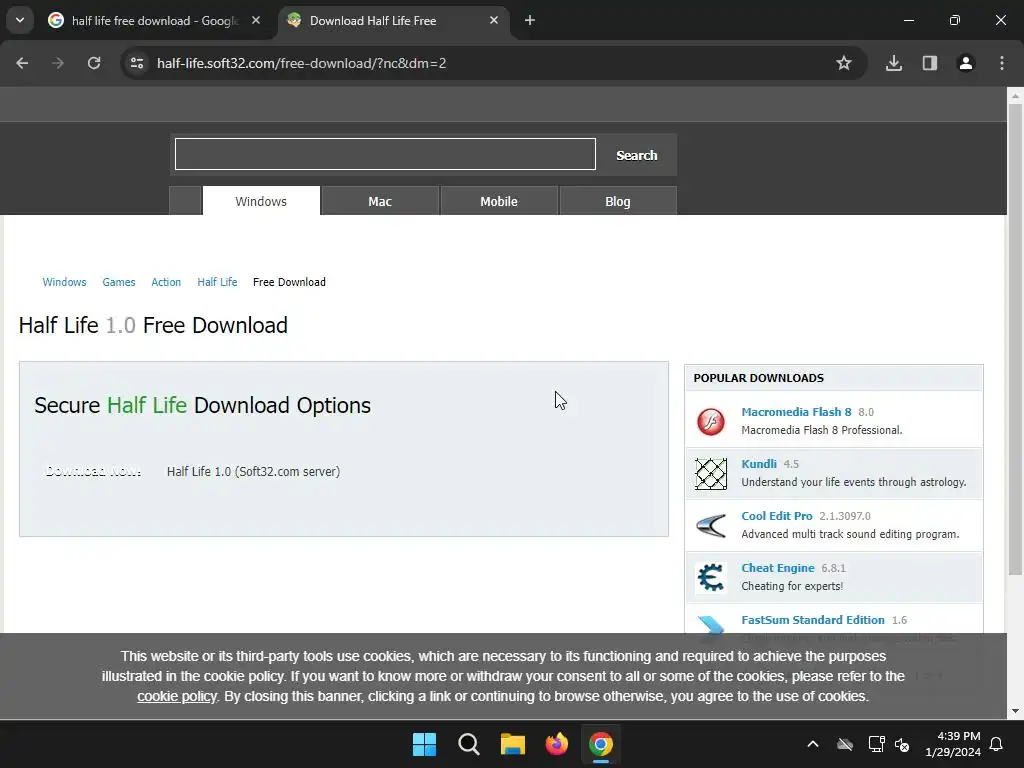Open the clock and date 4:39 PM
Viewport: 1024px width, 768px height.
coord(953,744)
